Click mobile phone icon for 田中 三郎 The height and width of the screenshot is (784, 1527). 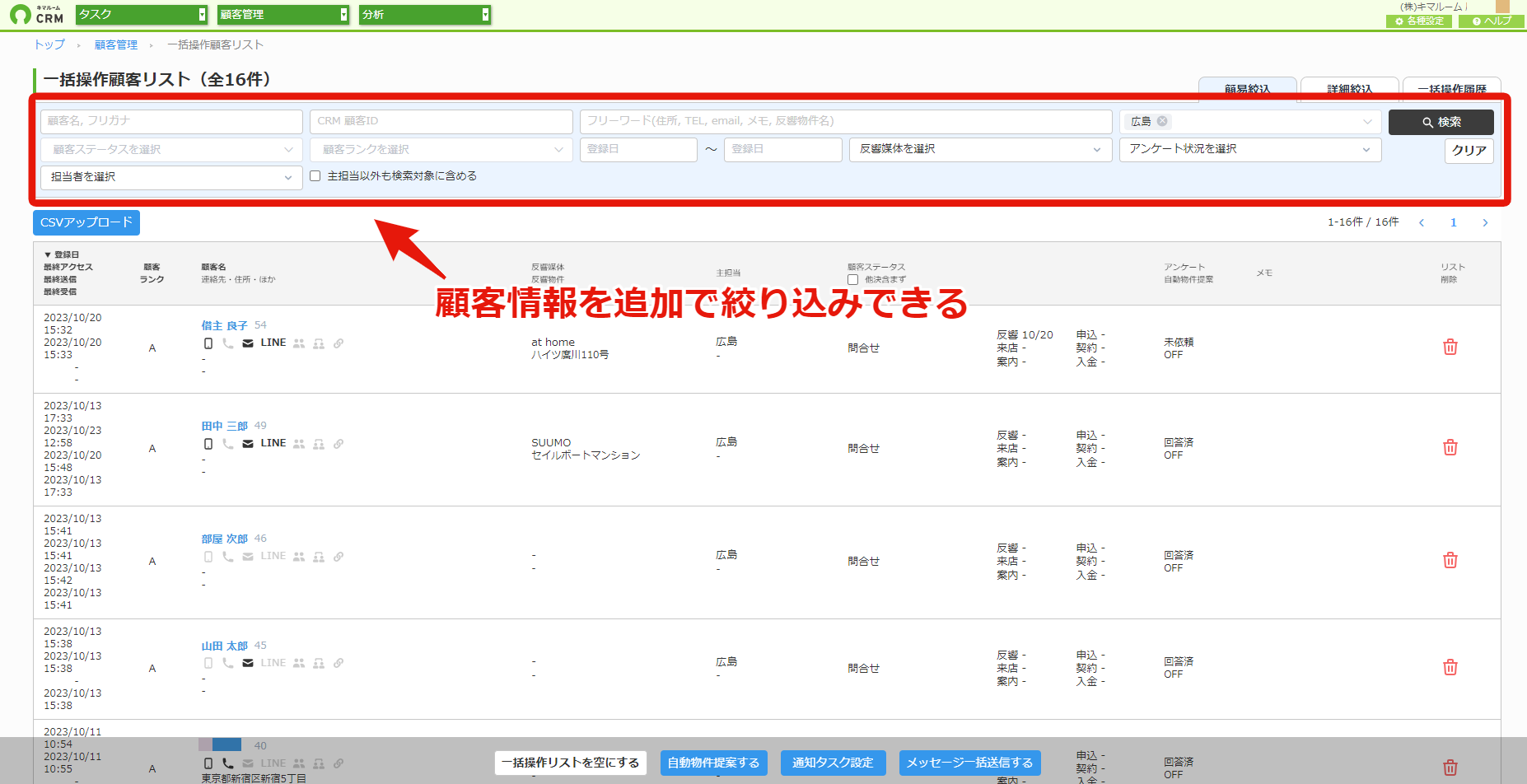208,444
